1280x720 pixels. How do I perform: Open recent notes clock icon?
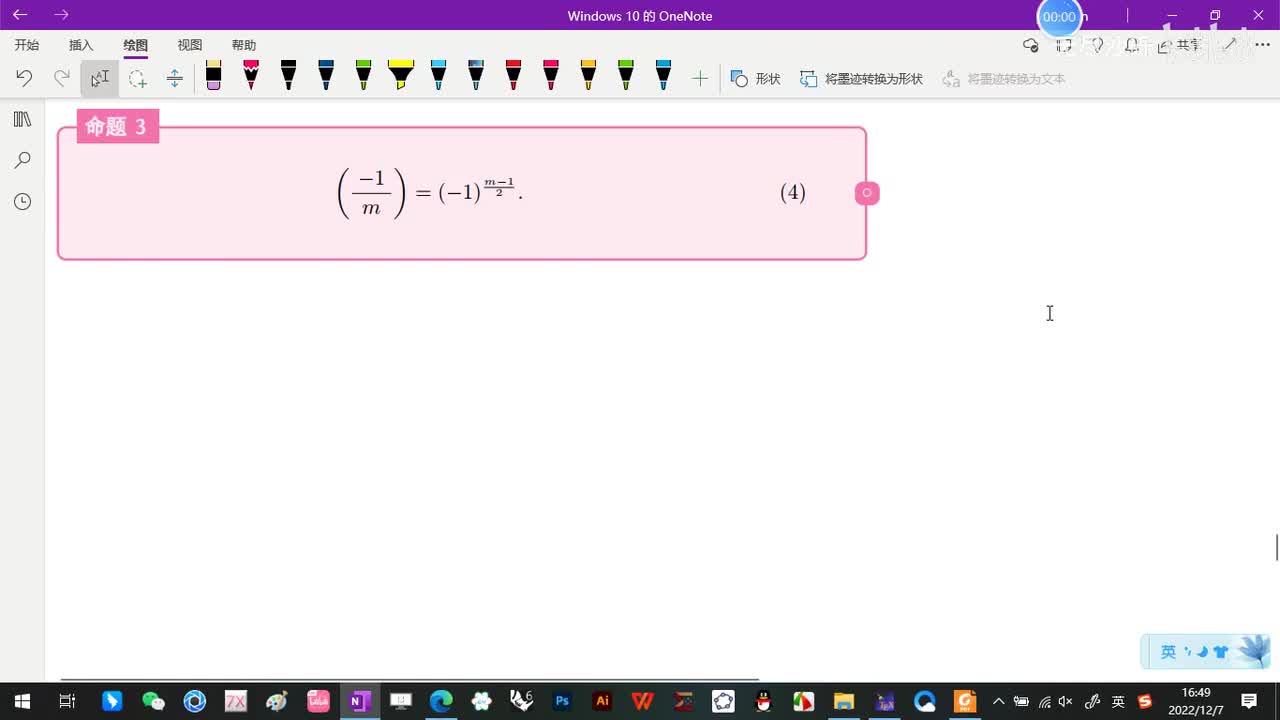(22, 201)
